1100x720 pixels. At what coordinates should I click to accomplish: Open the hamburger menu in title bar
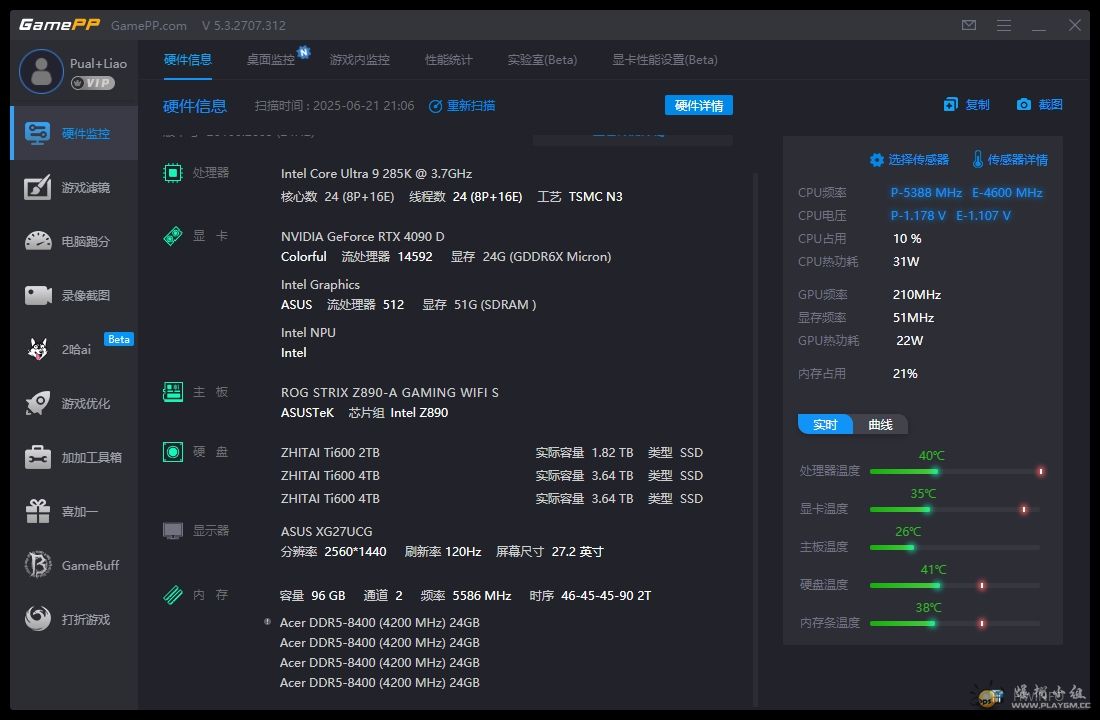[1004, 25]
